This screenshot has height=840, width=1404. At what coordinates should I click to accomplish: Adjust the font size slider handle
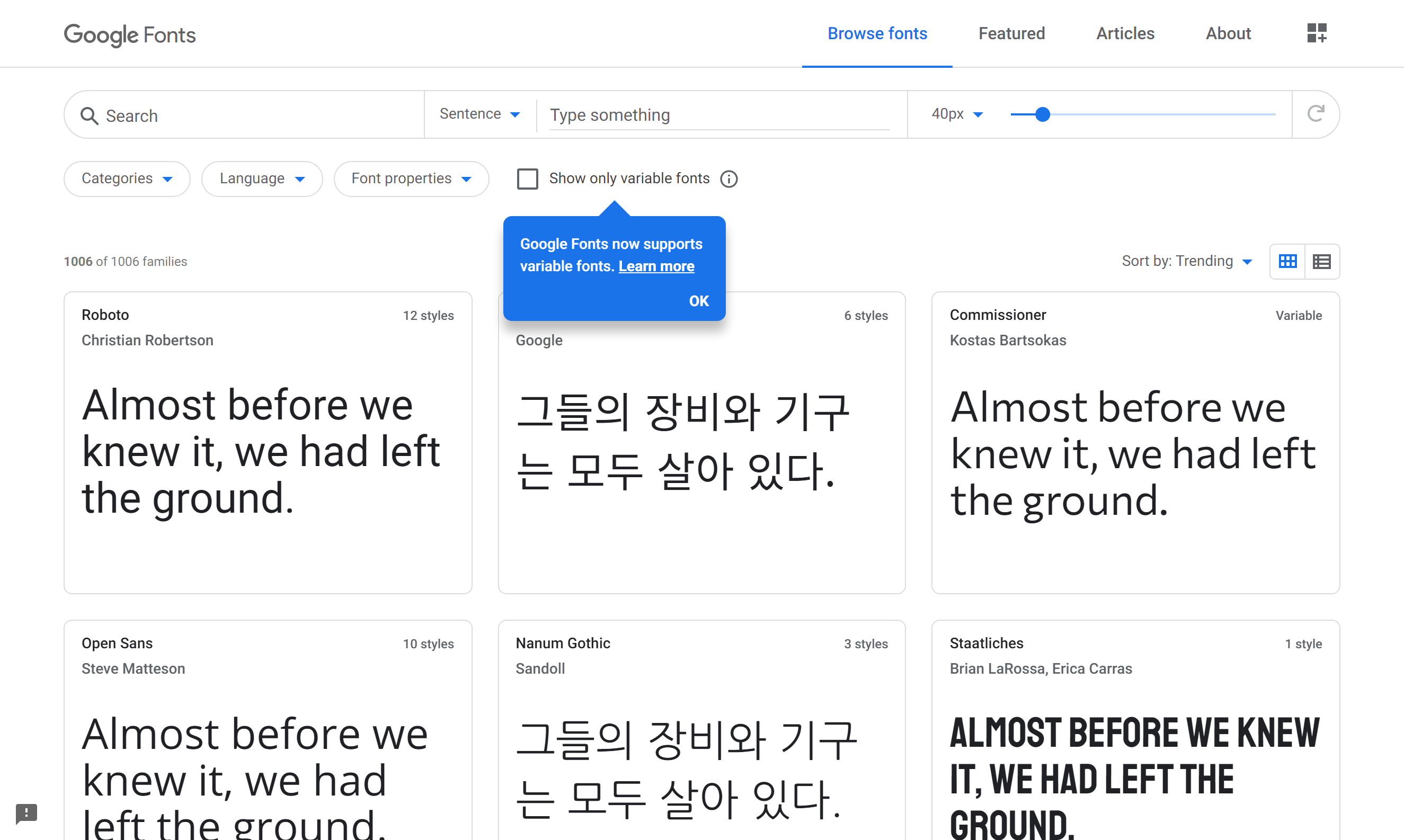(1042, 114)
